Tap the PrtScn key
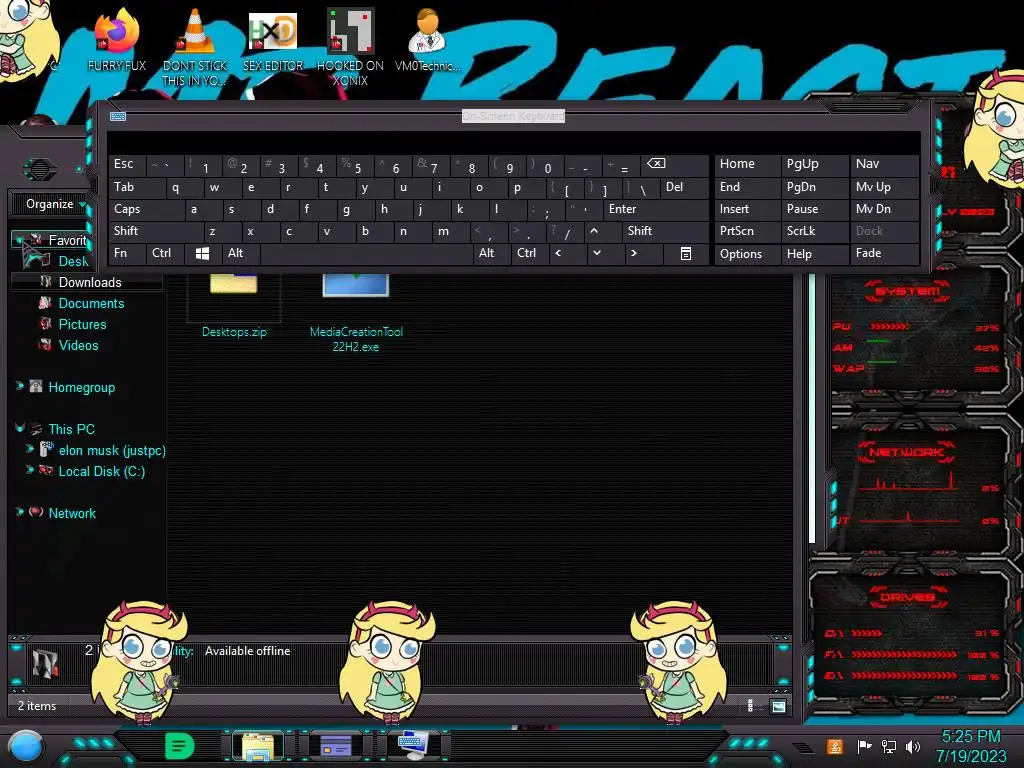This screenshot has height=768, width=1024. (747, 231)
